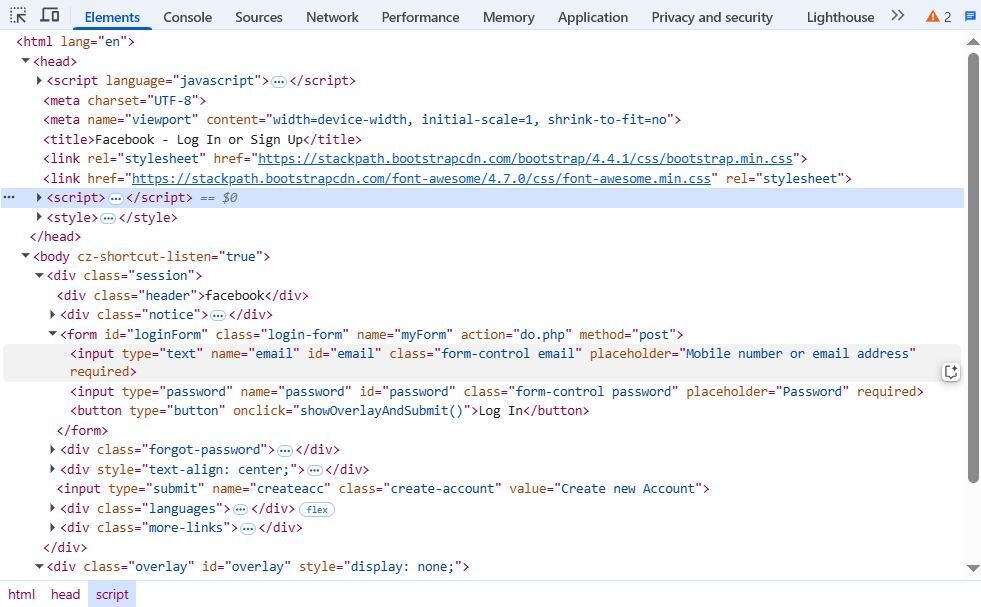Expand the ellipsis in the style tag
Screen dimensions: 981x607
(108, 218)
